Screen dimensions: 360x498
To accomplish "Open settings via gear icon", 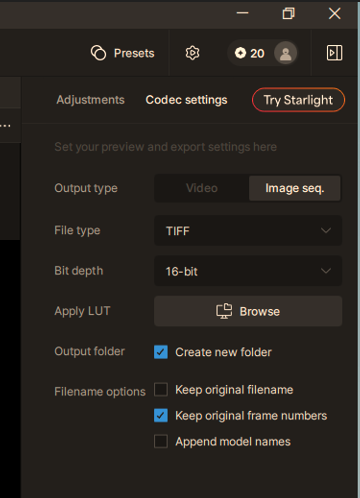I will (x=192, y=53).
